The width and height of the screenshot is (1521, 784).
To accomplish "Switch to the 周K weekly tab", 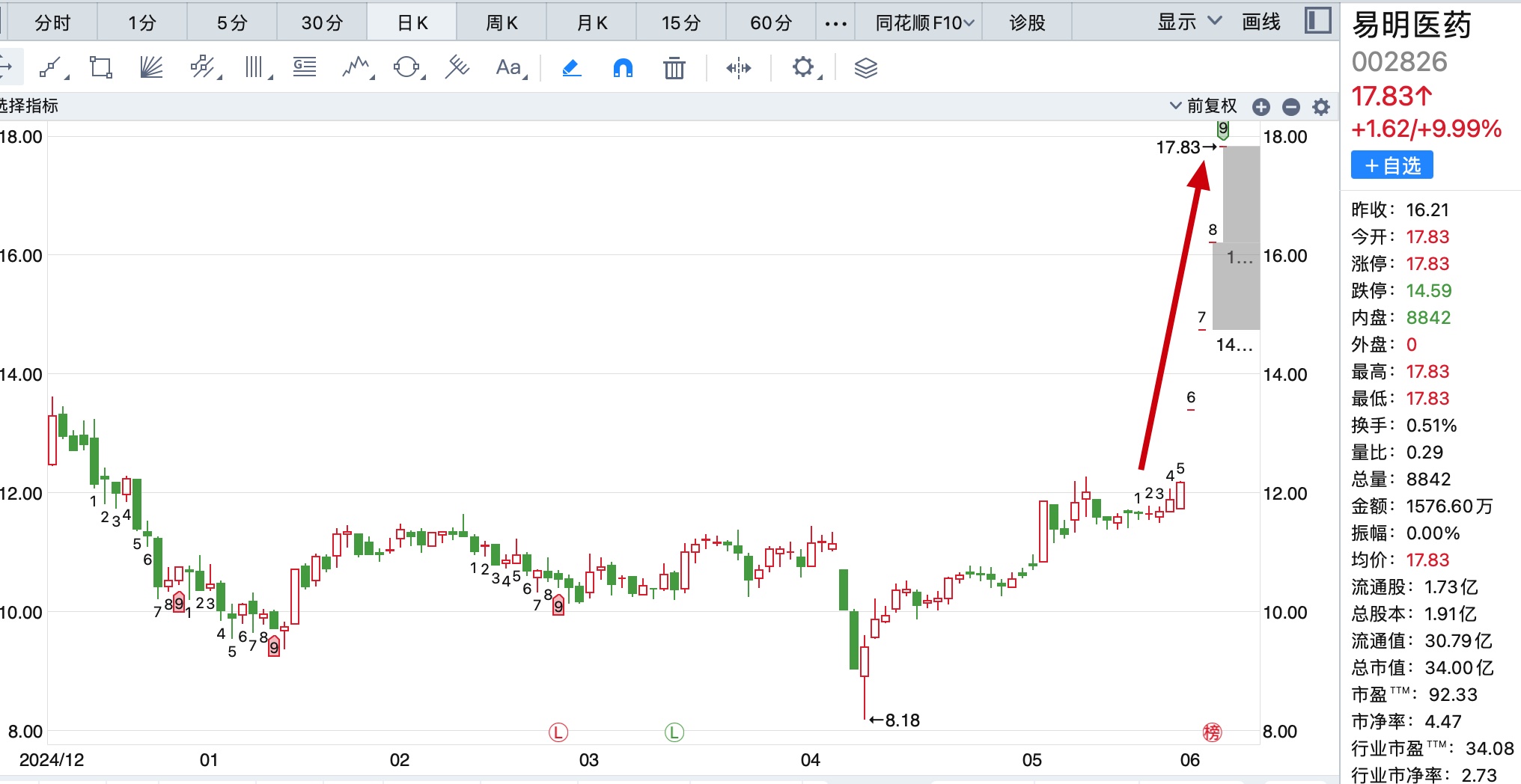I will coord(502,23).
